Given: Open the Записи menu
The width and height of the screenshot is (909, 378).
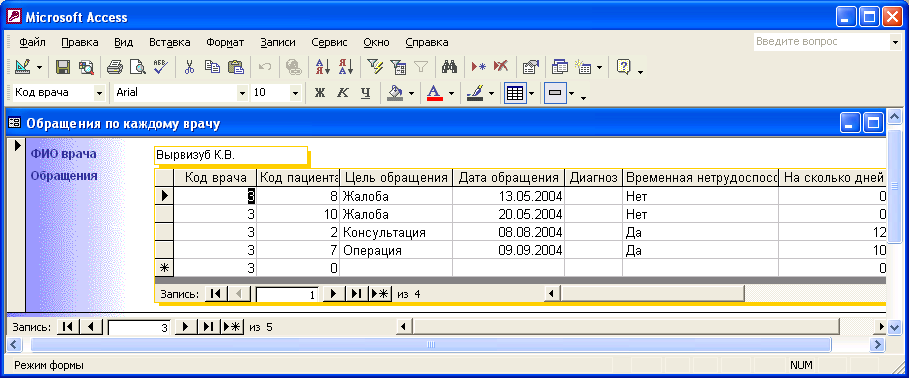Looking at the screenshot, I should click(278, 42).
